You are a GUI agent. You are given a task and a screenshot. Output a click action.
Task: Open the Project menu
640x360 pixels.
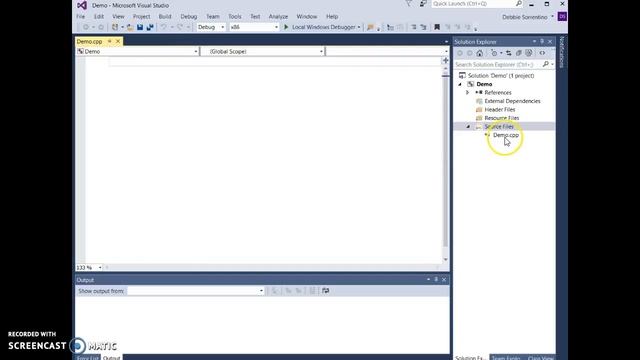pyautogui.click(x=142, y=17)
